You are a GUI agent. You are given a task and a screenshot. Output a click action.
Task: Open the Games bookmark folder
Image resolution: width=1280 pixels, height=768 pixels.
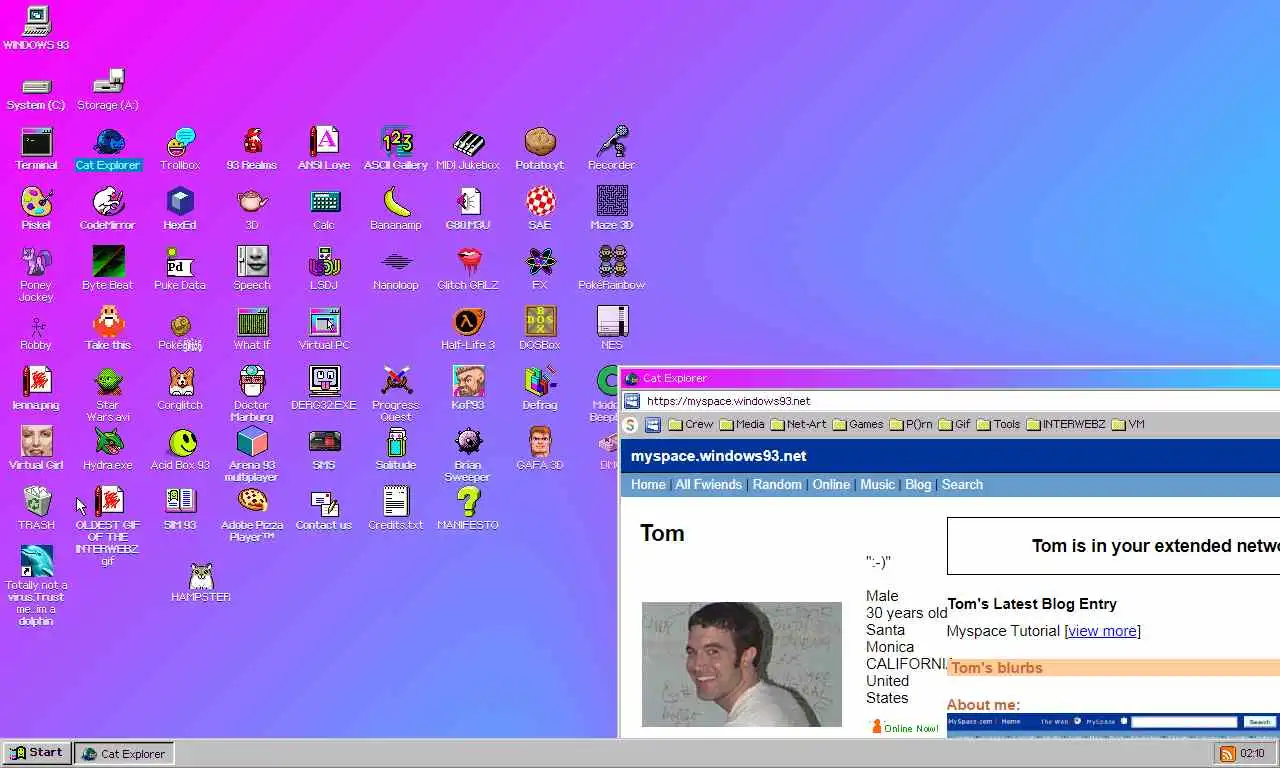858,424
